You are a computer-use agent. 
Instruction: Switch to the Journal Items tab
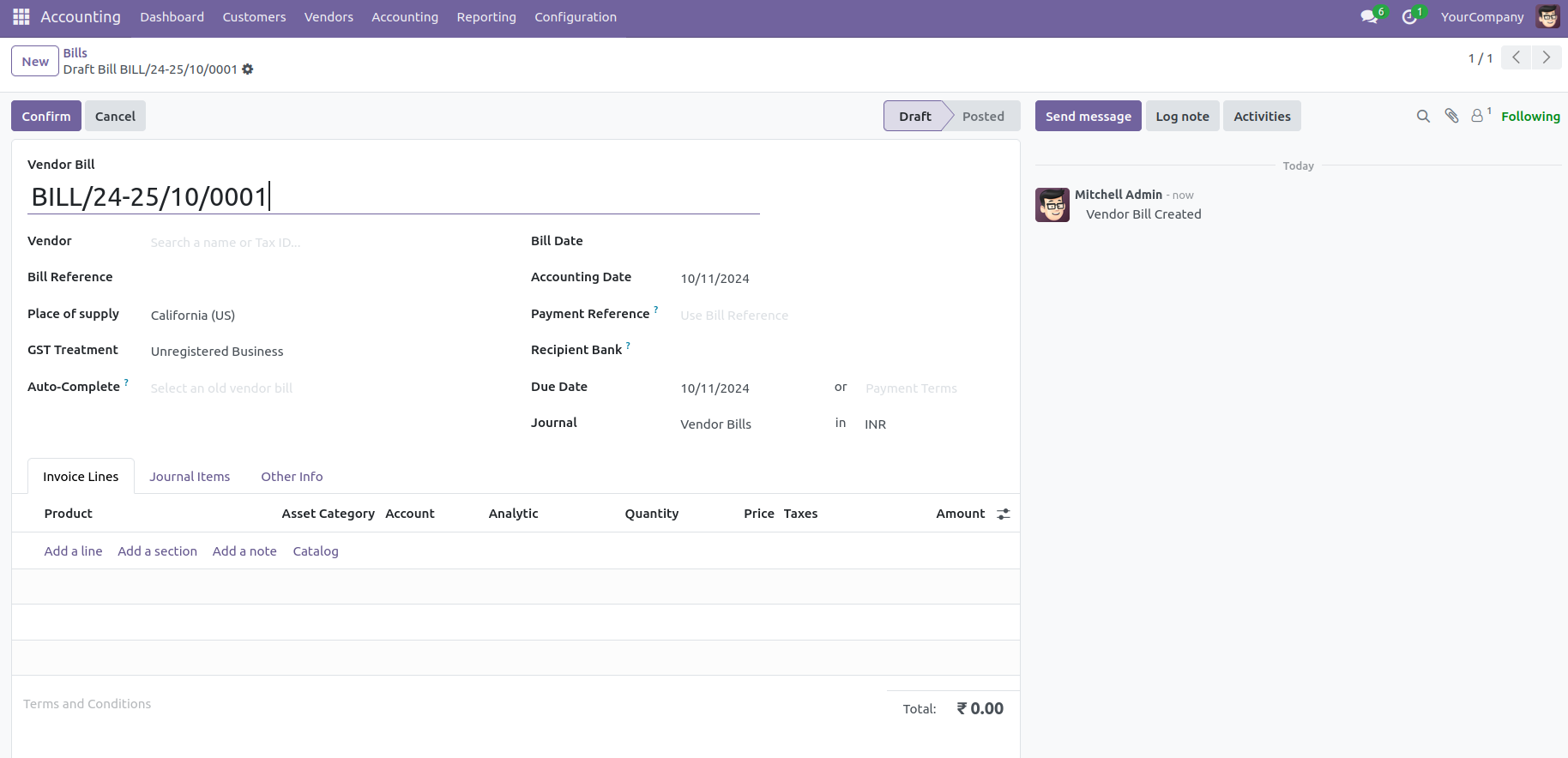pos(190,477)
